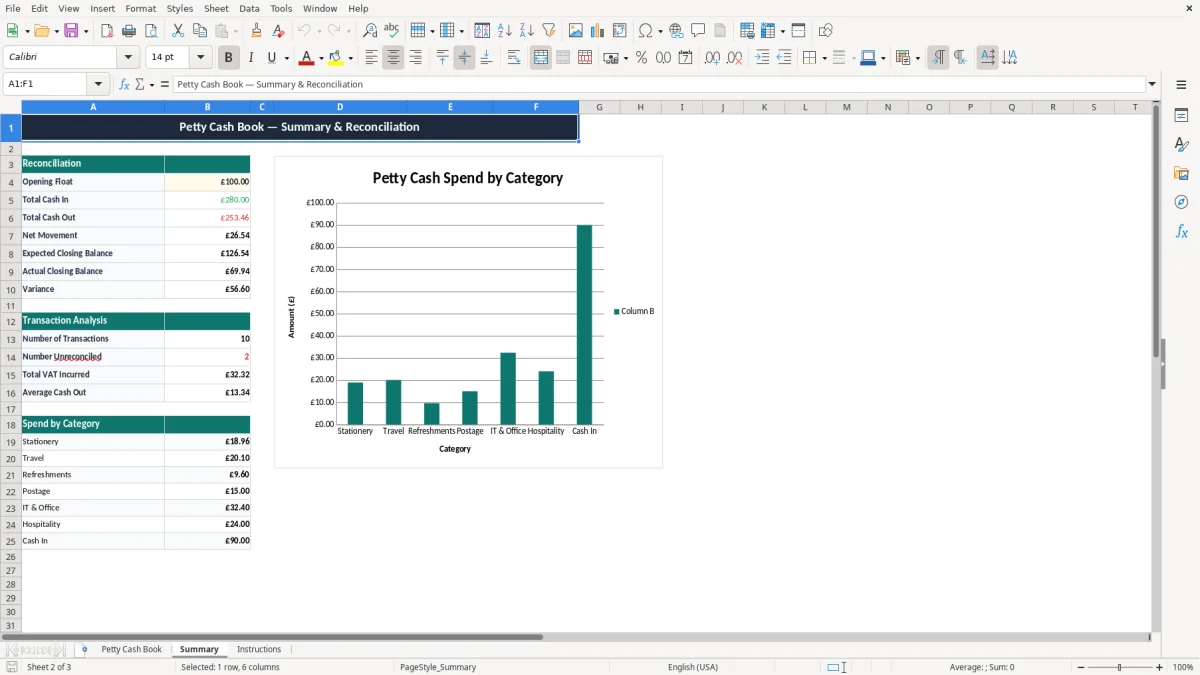The image size is (1200, 675).
Task: Toggle Align Left button
Action: click(x=371, y=58)
